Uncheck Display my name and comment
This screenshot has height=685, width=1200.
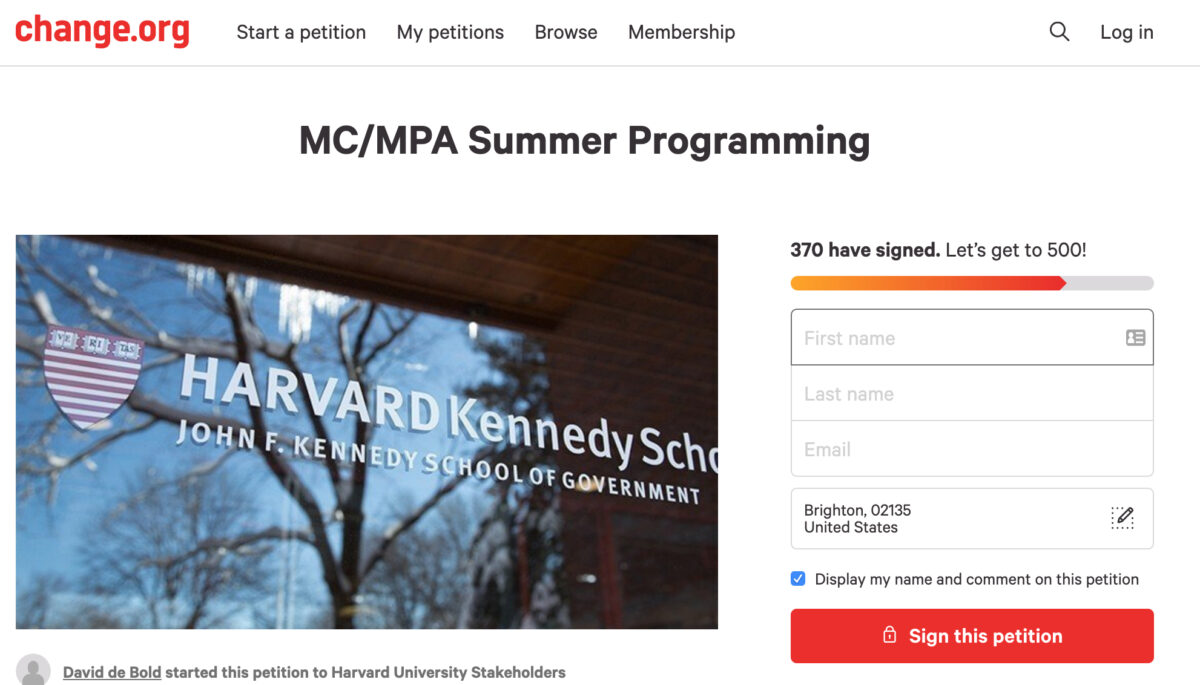tap(798, 579)
